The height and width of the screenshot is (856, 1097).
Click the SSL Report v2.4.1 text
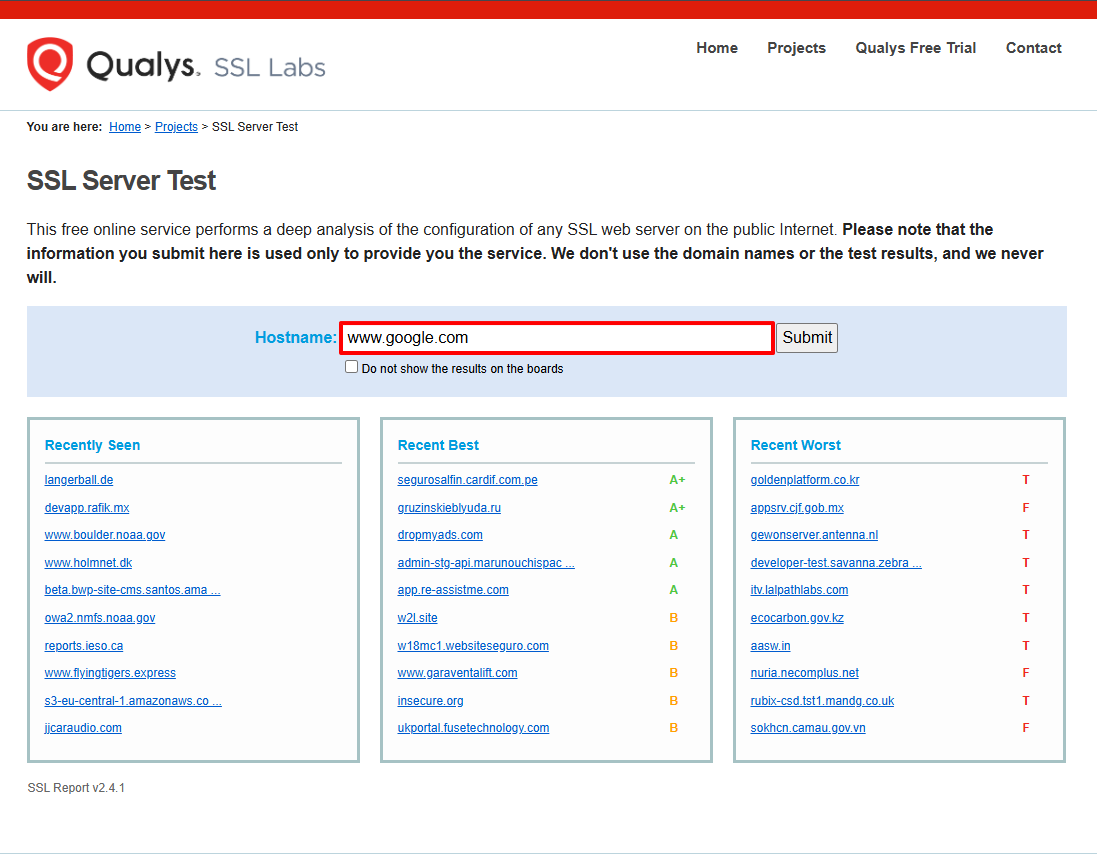click(x=76, y=787)
